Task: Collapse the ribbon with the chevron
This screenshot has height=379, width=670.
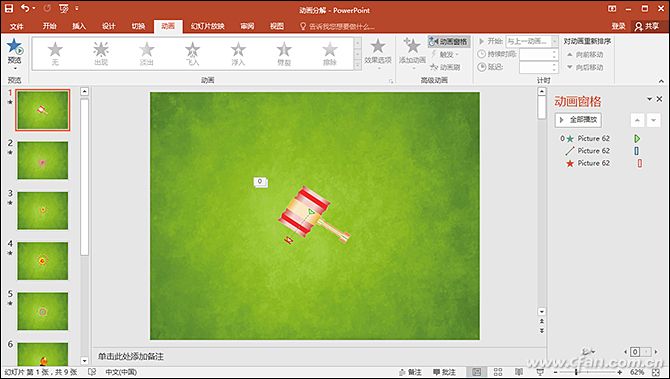Action: [661, 81]
